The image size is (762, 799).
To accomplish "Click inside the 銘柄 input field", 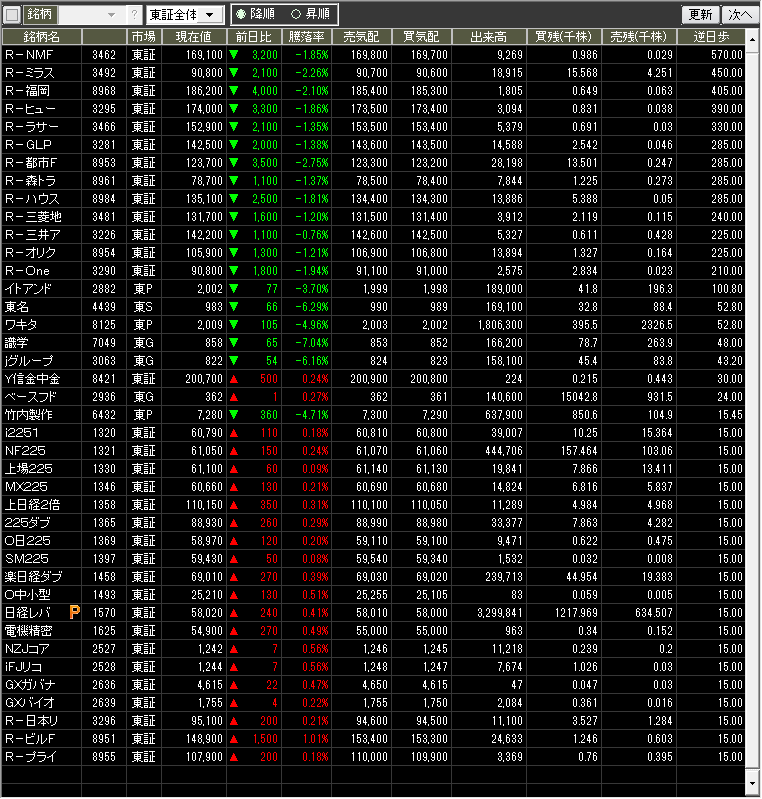I will [80, 15].
